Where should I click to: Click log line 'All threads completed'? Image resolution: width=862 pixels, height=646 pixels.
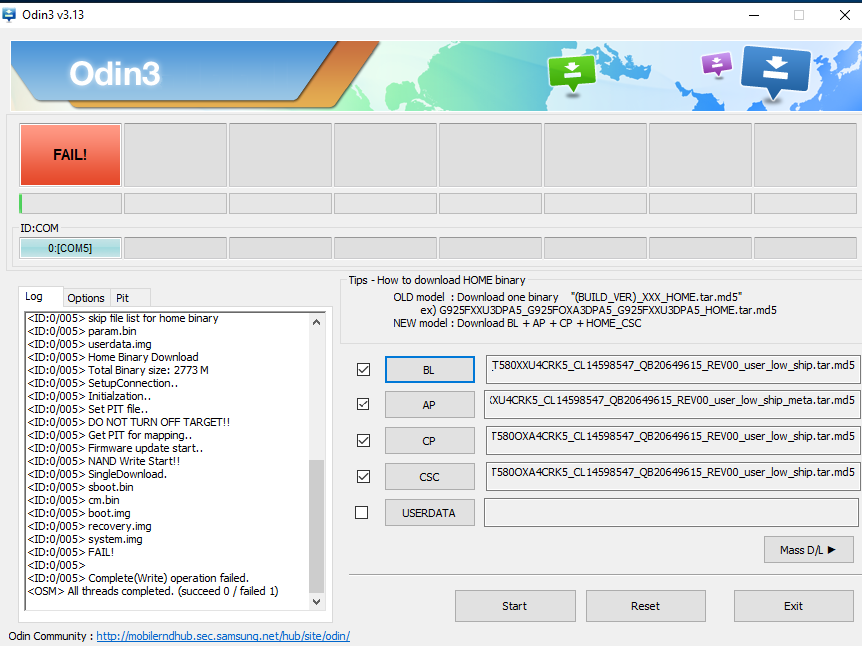tap(153, 592)
